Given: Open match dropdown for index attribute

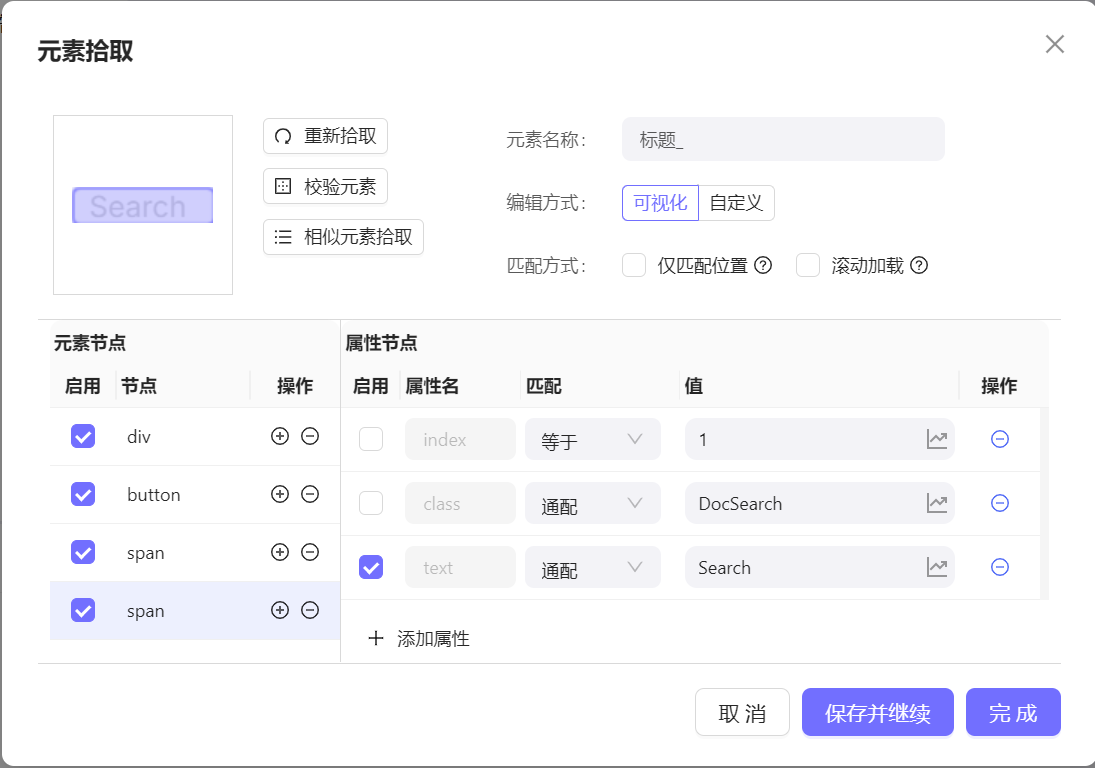Looking at the screenshot, I should tap(592, 440).
